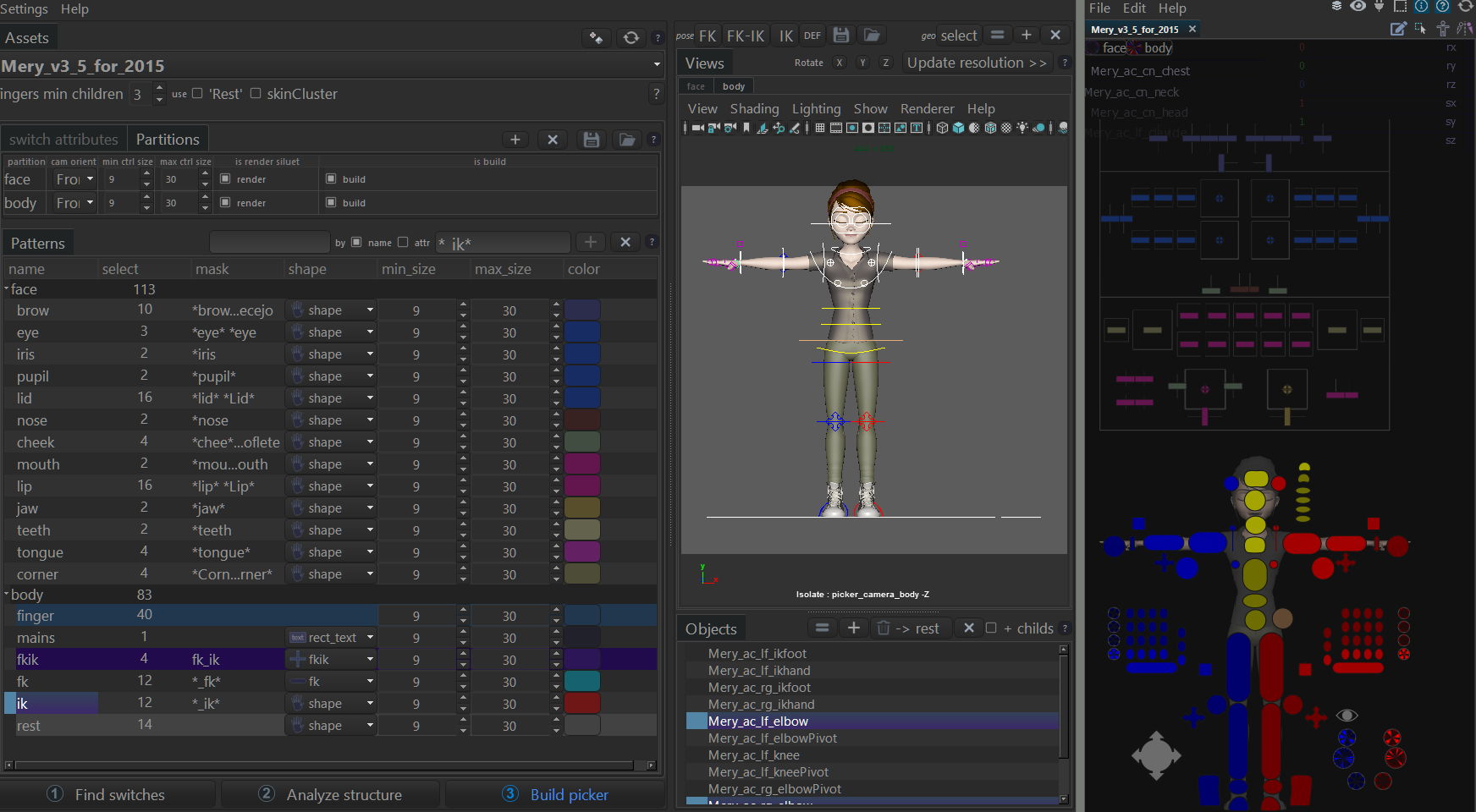Click the teal color swatch for fk

coord(582,681)
